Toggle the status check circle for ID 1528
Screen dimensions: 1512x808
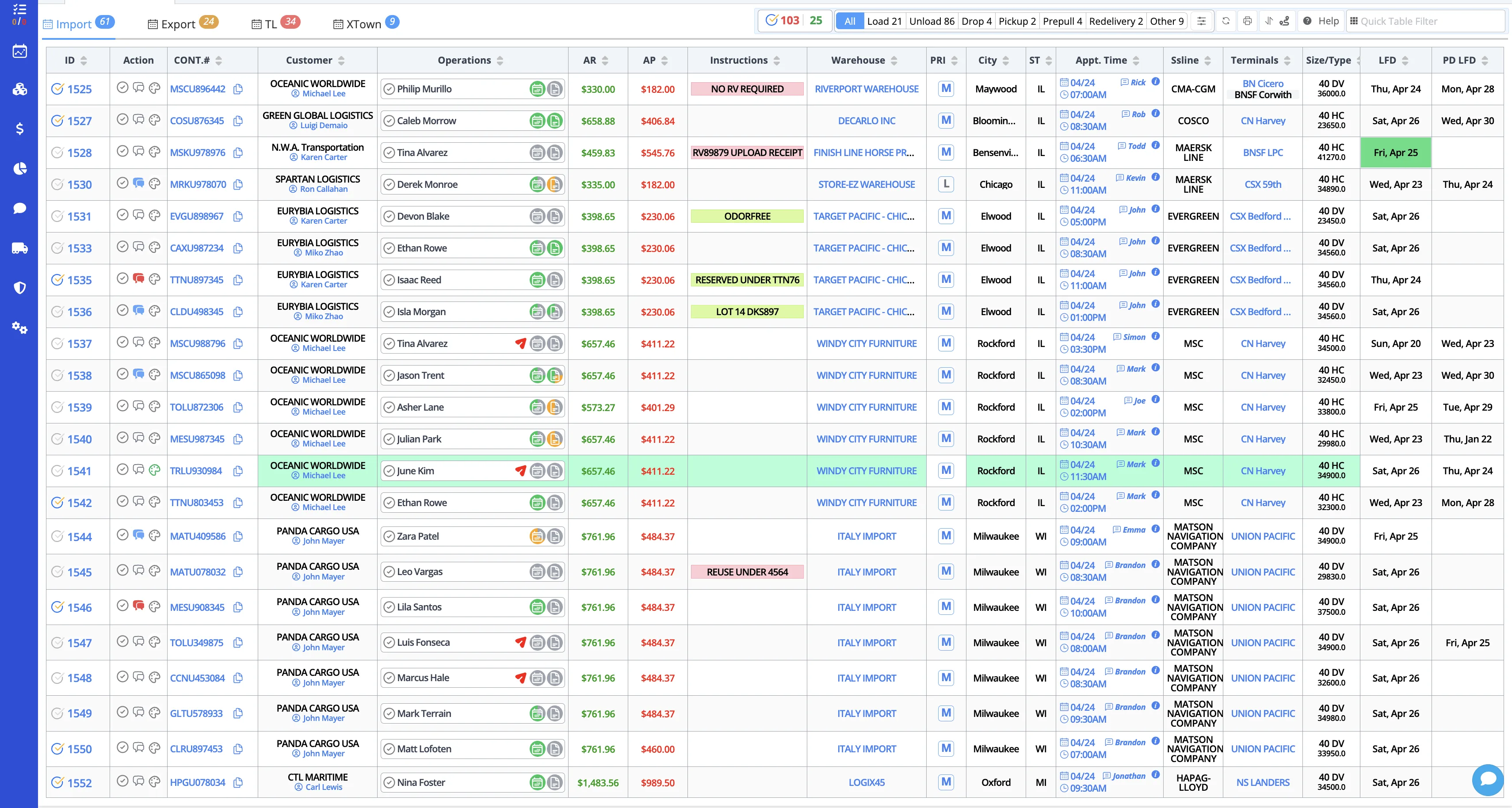[57, 152]
